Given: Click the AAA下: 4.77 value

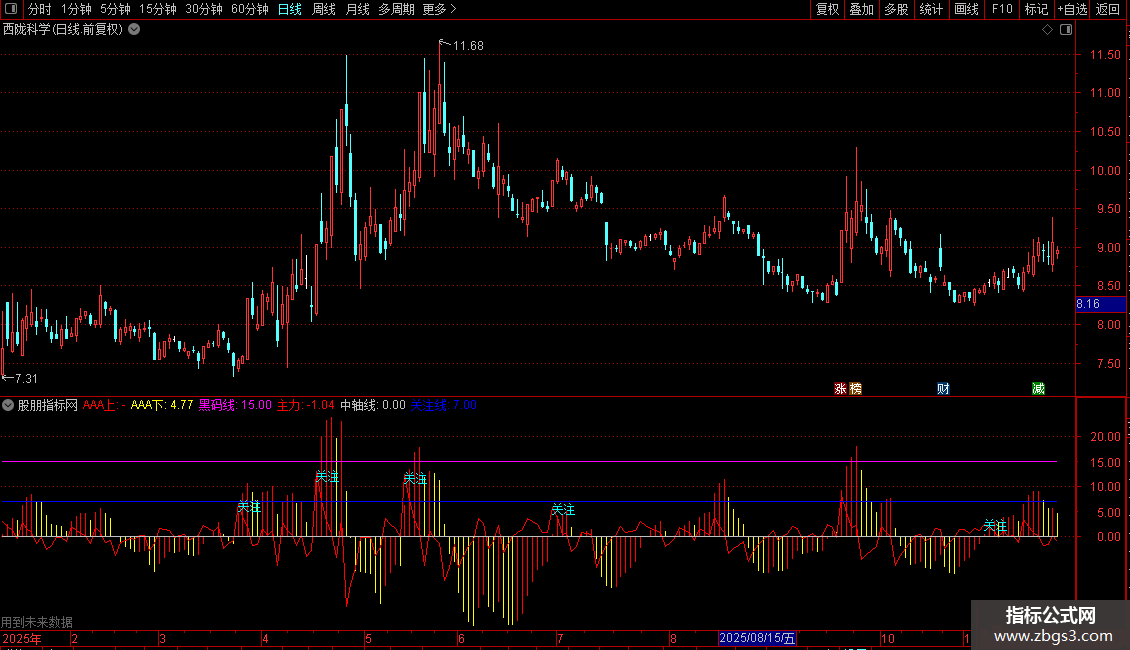Looking at the screenshot, I should click(162, 405).
